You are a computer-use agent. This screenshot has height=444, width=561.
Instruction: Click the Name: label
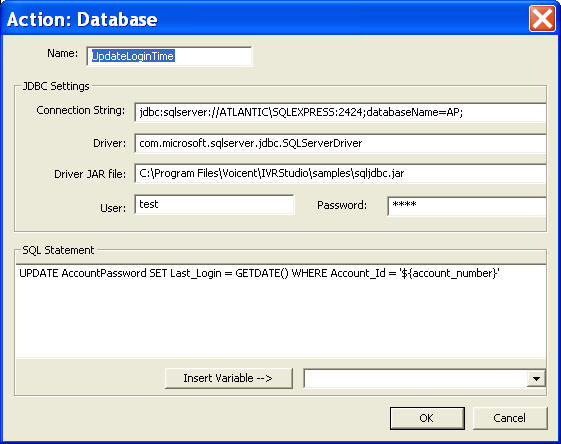point(63,53)
